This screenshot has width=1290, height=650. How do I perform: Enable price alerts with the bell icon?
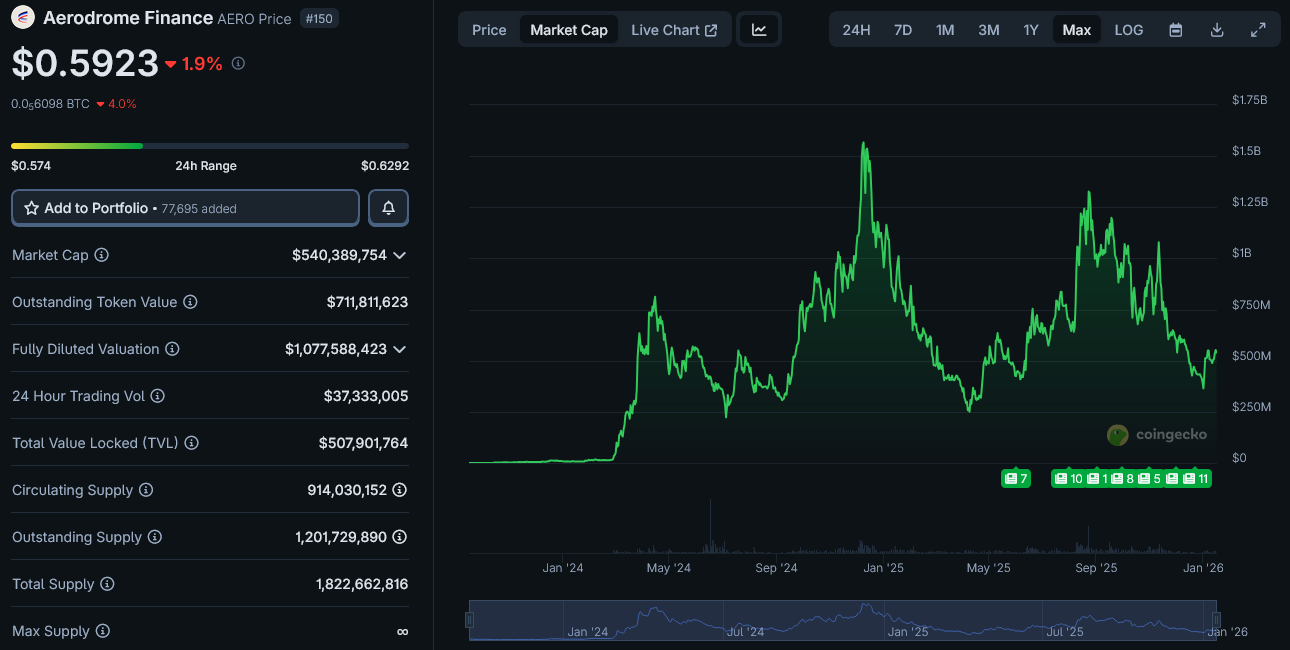(x=388, y=208)
